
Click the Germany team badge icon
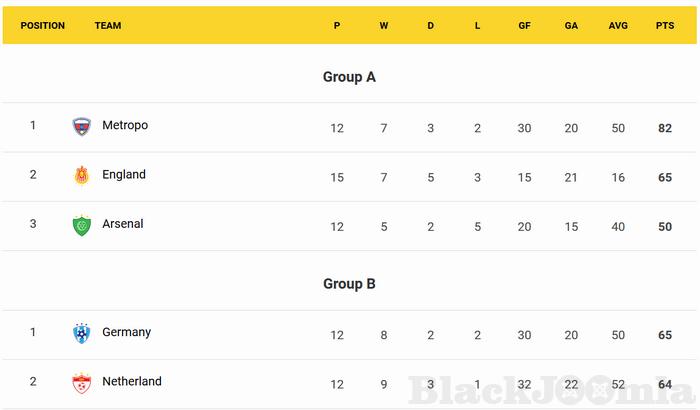[x=81, y=333]
